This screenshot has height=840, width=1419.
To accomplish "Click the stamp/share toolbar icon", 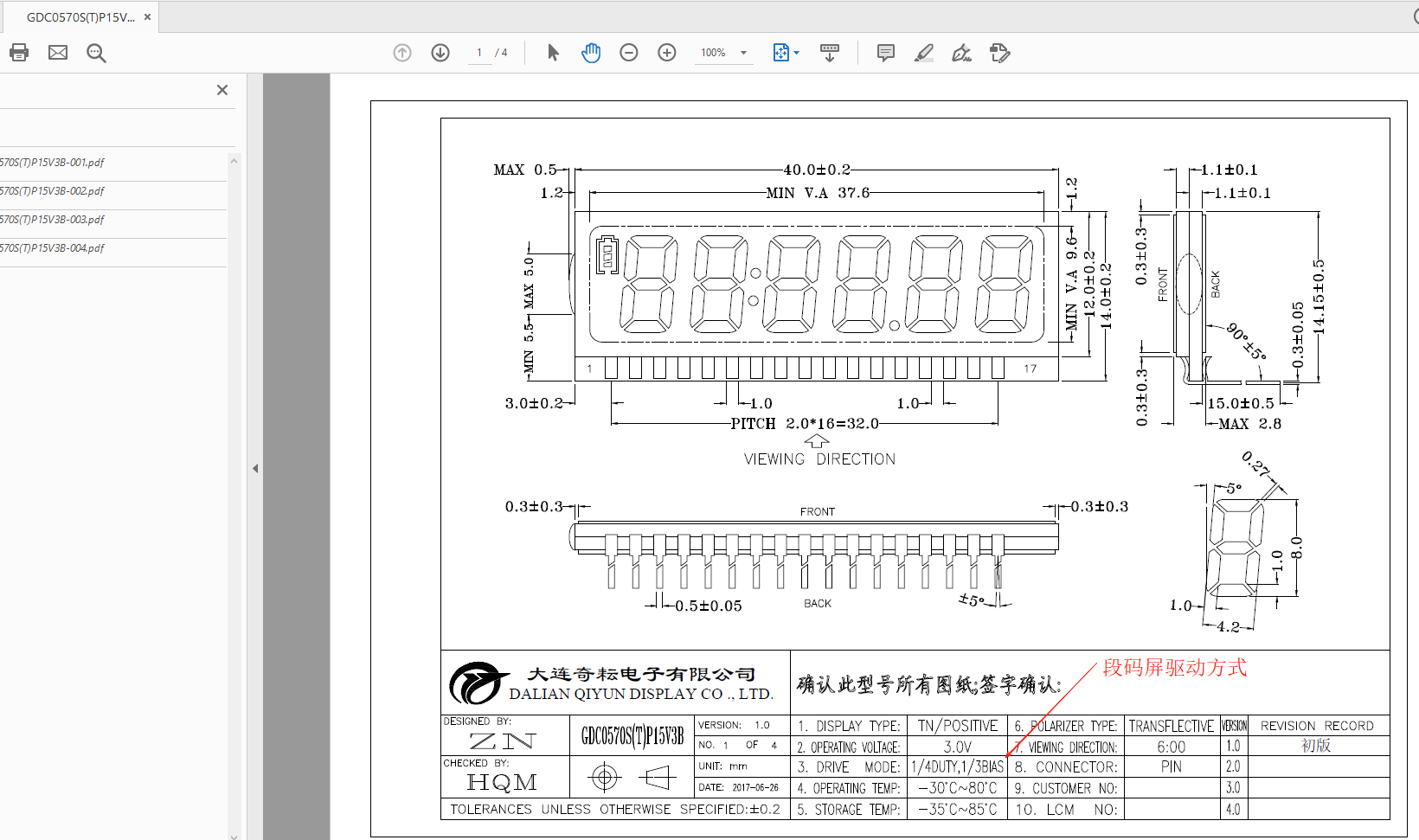I will [x=999, y=53].
